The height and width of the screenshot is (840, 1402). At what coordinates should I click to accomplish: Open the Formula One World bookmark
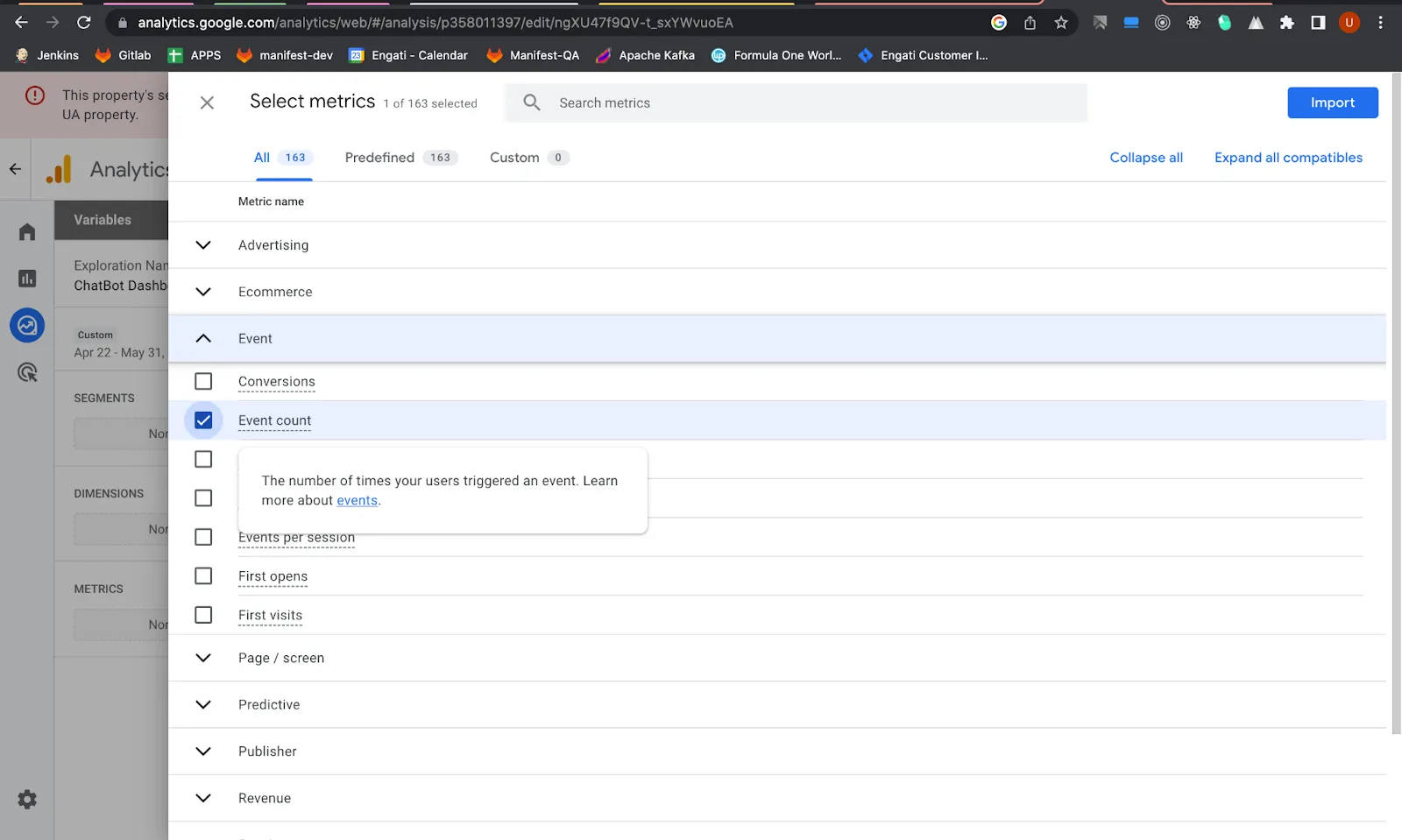click(x=776, y=55)
